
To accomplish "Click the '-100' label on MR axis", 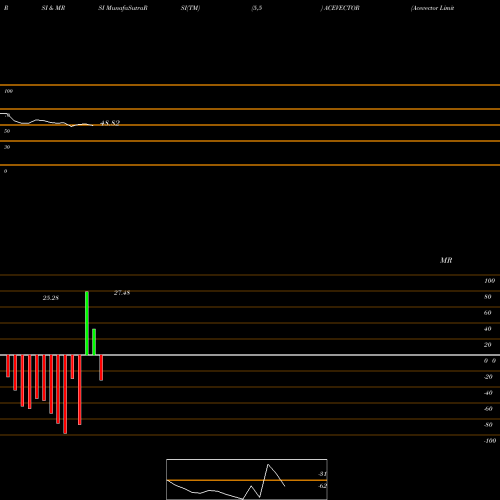I will coord(490,441).
